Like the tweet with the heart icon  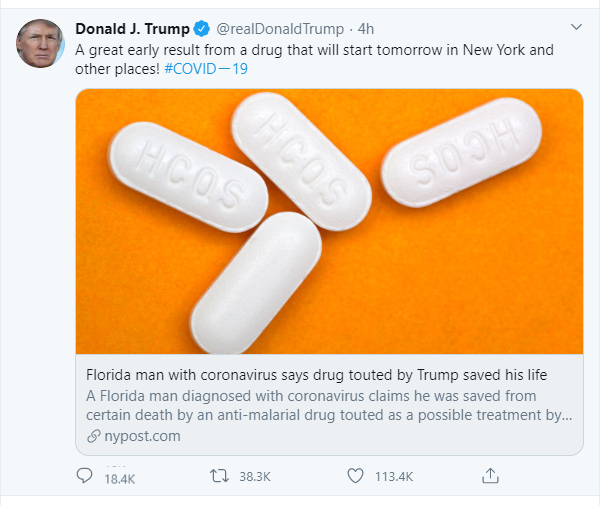(353, 476)
